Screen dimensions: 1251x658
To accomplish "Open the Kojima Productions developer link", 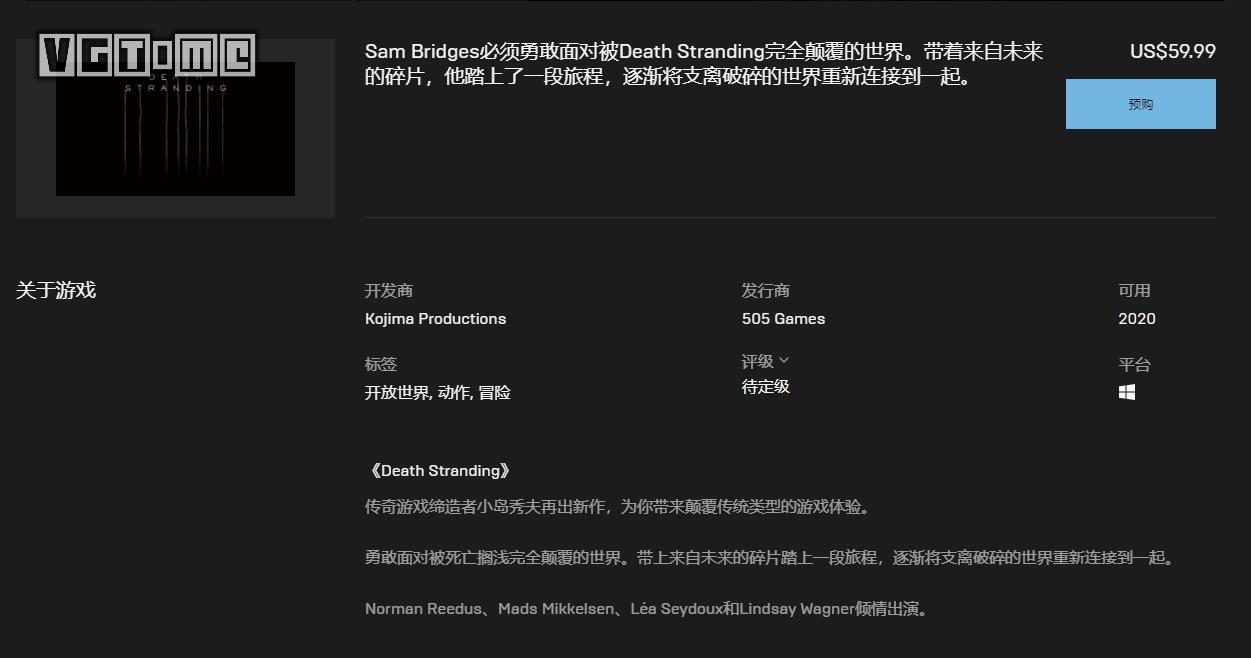I will (435, 319).
